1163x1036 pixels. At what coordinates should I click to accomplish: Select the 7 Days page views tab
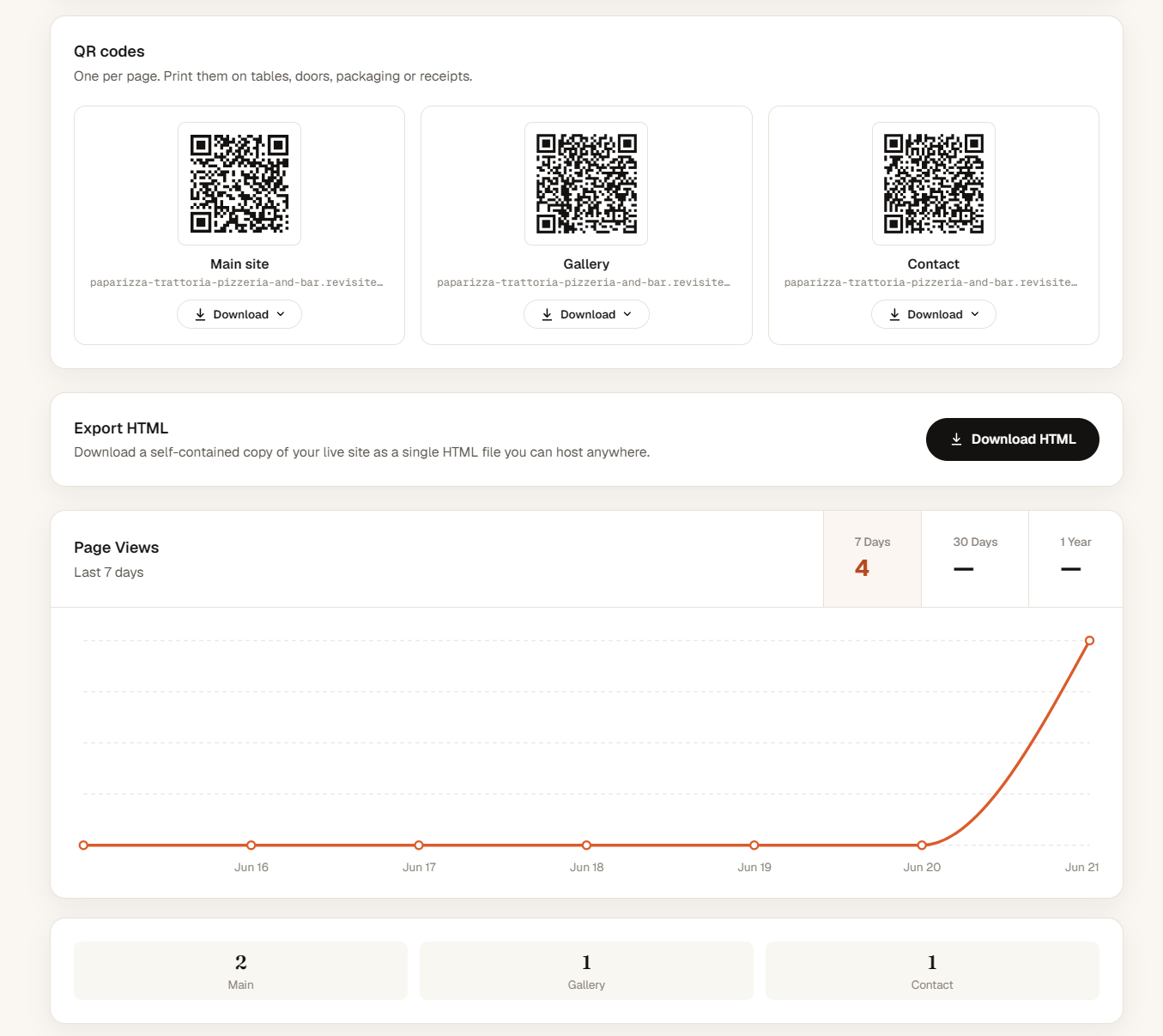[872, 559]
